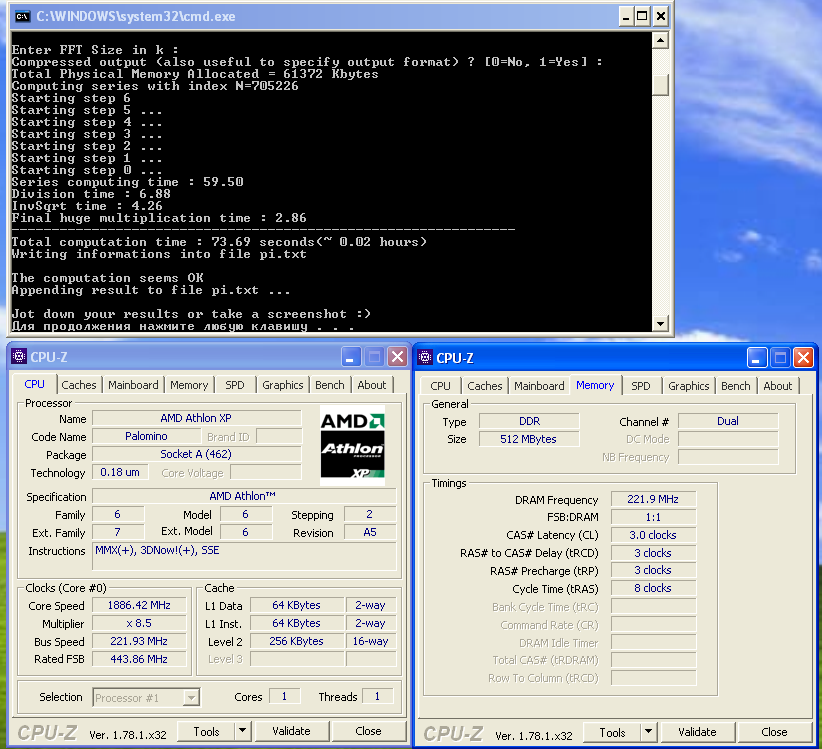Viewport: 822px width, 749px height.
Task: Minimize the left CPU-Z window
Action: [x=351, y=357]
